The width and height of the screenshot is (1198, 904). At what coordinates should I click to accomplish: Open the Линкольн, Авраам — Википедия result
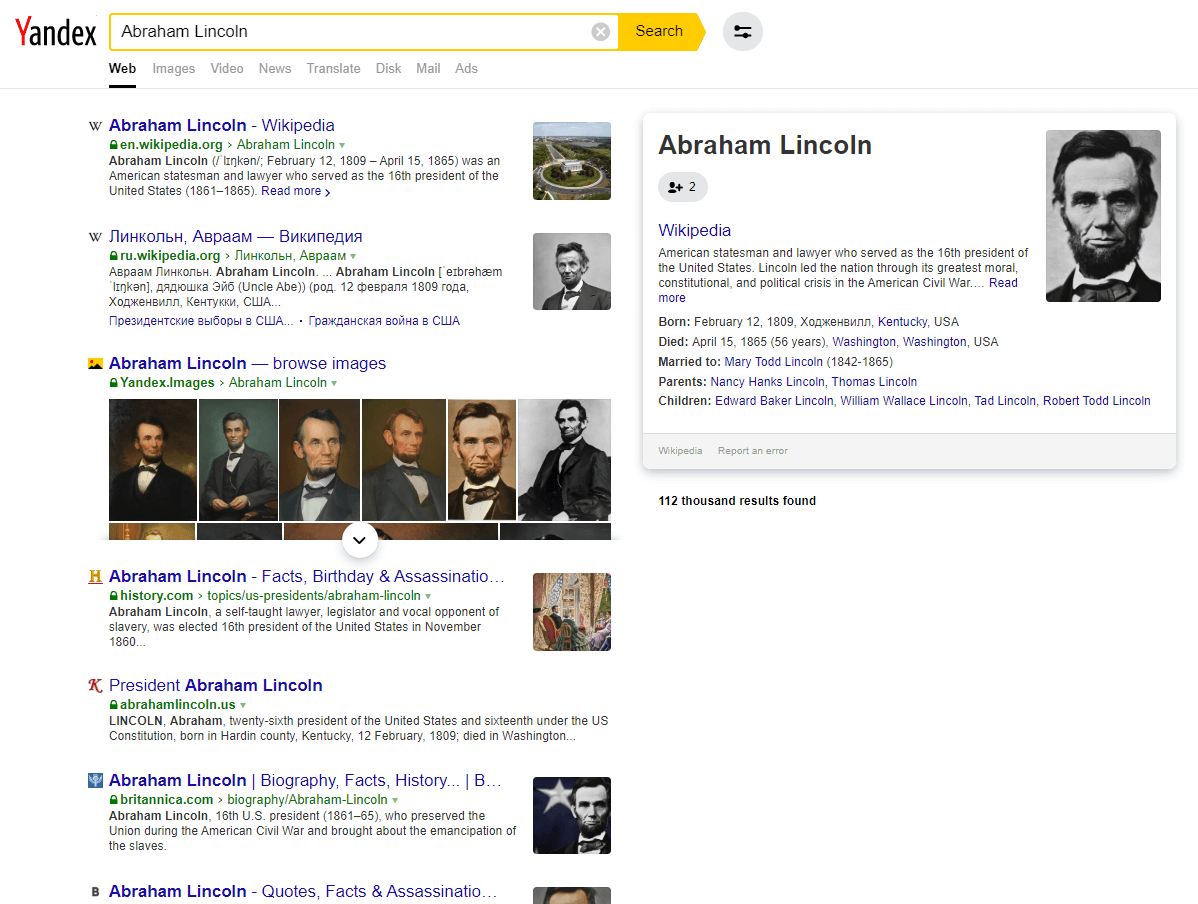point(235,237)
